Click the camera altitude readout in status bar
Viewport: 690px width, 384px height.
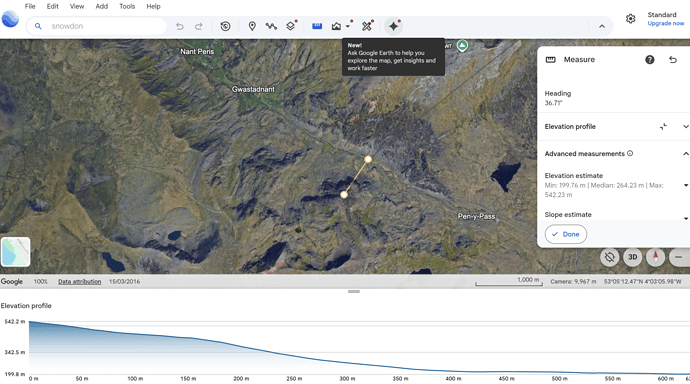click(573, 282)
